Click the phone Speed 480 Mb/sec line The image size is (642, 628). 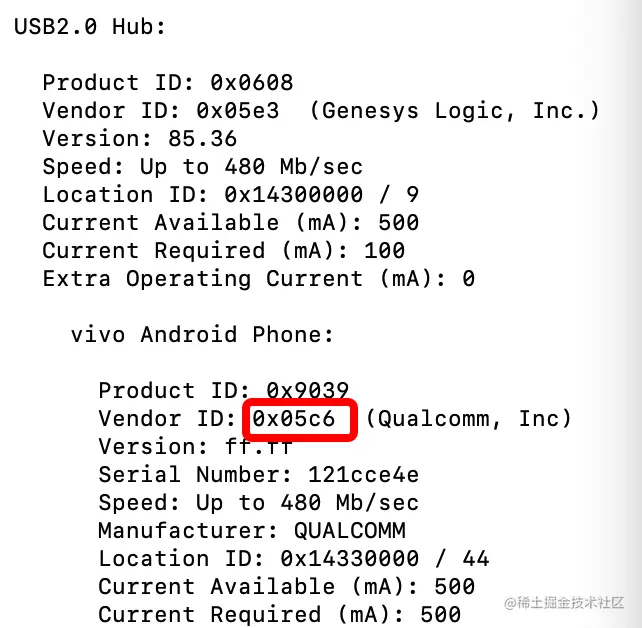tap(259, 503)
